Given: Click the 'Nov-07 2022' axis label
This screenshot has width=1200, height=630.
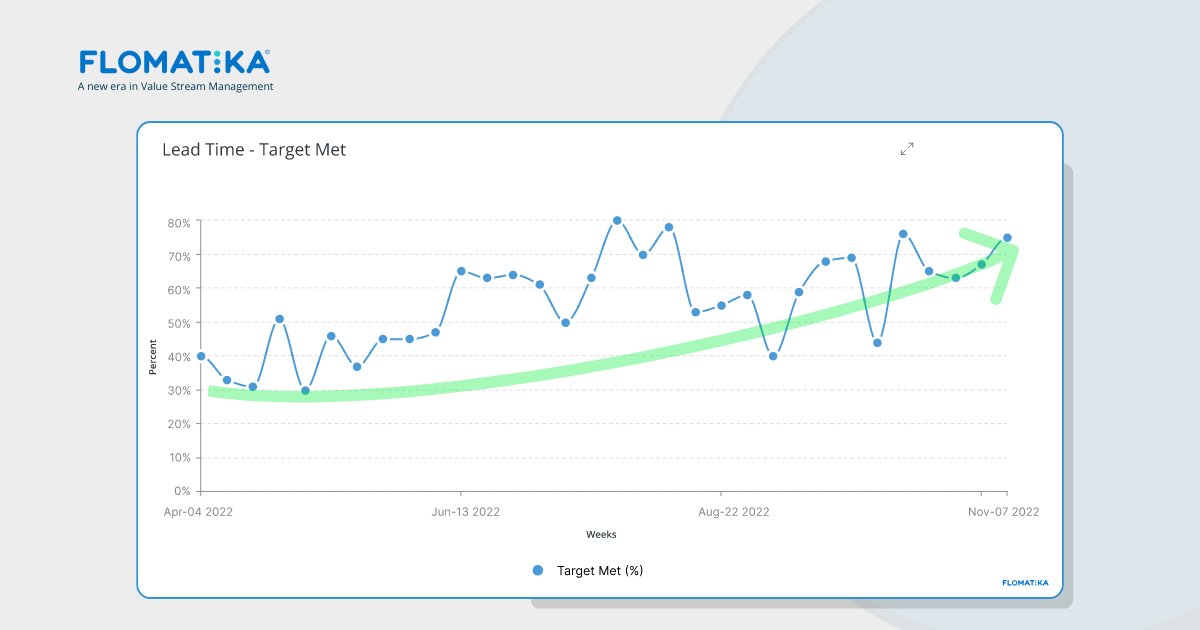Looking at the screenshot, I should (1003, 512).
